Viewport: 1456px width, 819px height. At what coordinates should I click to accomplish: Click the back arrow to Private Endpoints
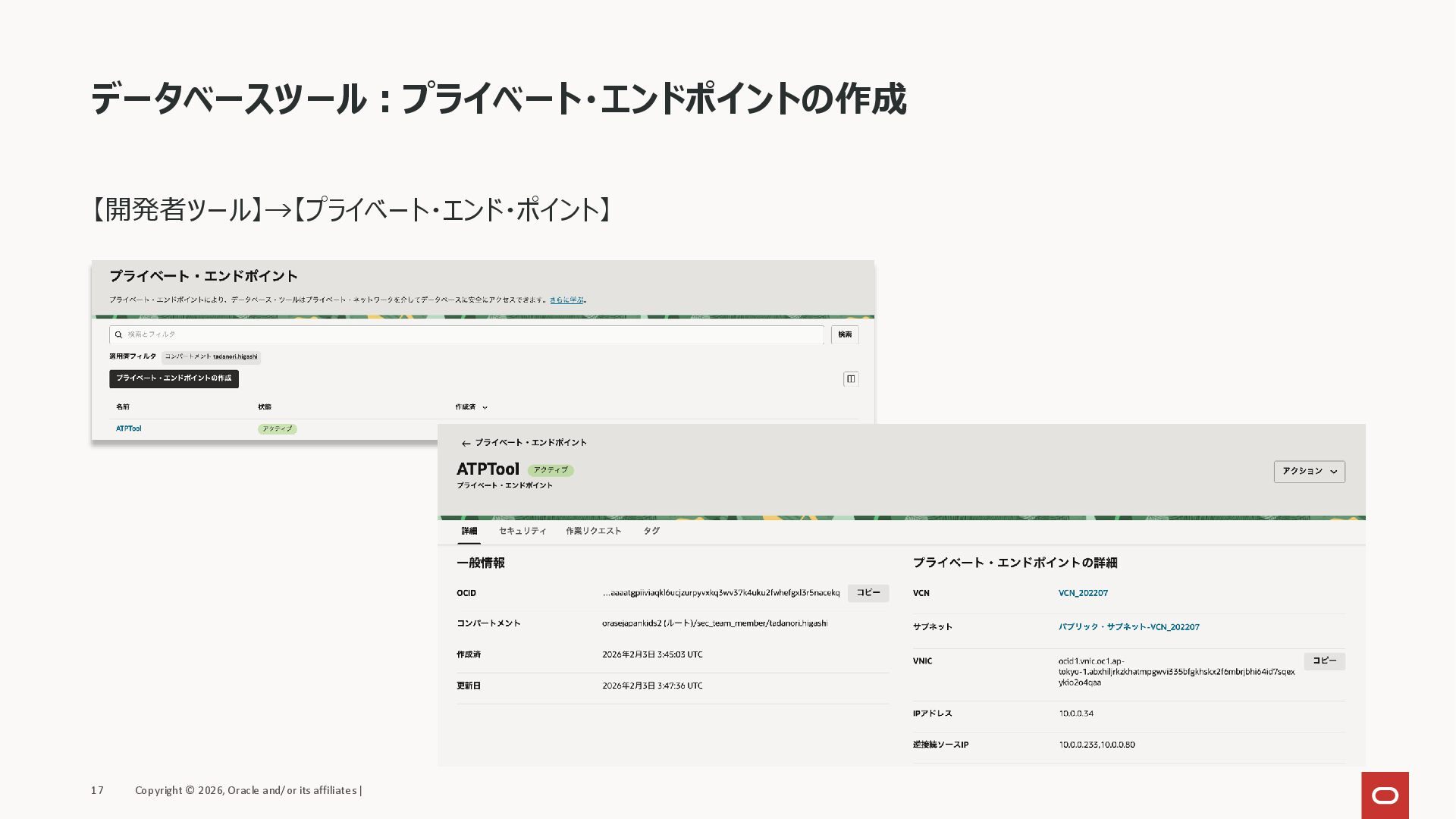pos(466,444)
